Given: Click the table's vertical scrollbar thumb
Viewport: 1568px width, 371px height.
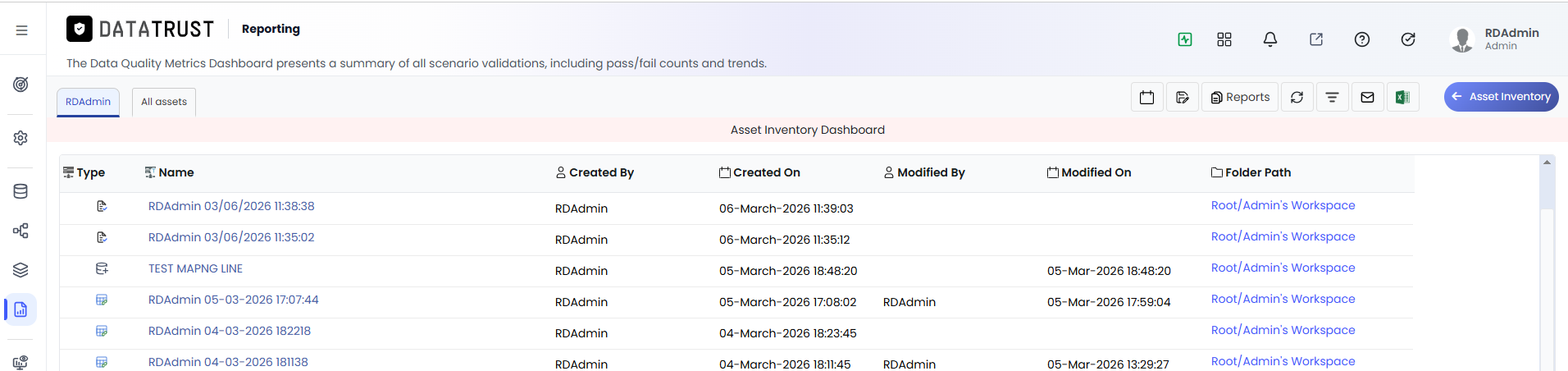Looking at the screenshot, I should coord(1547,189).
